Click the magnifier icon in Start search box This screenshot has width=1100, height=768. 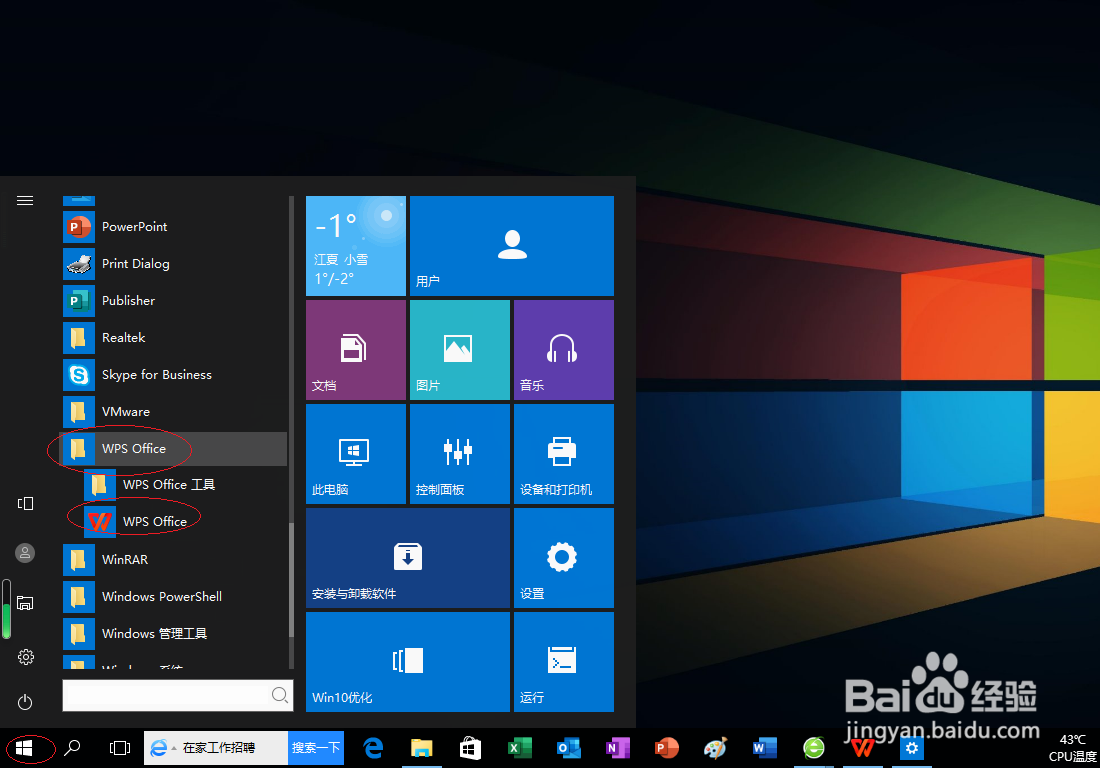(x=279, y=695)
